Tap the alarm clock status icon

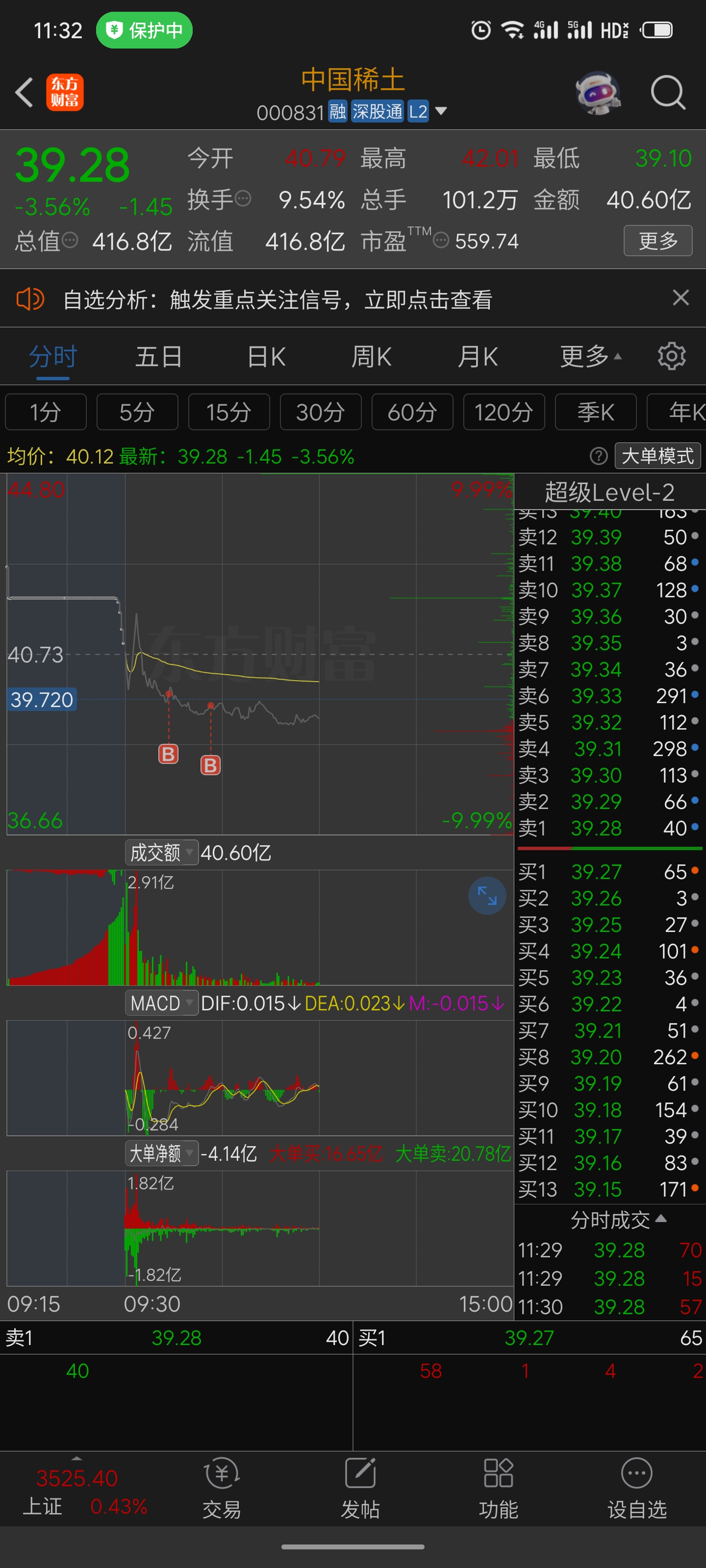(480, 30)
